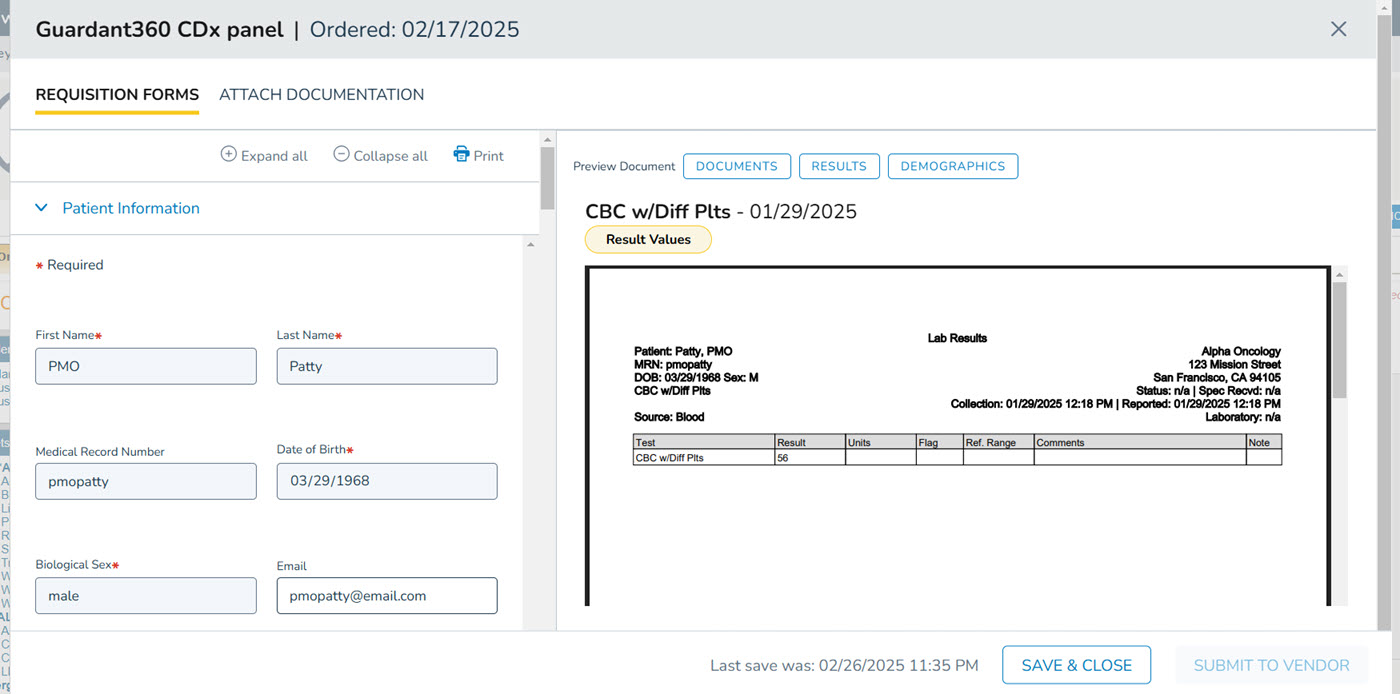Click the Email input field
Image resolution: width=1400 pixels, height=694 pixels.
386,596
